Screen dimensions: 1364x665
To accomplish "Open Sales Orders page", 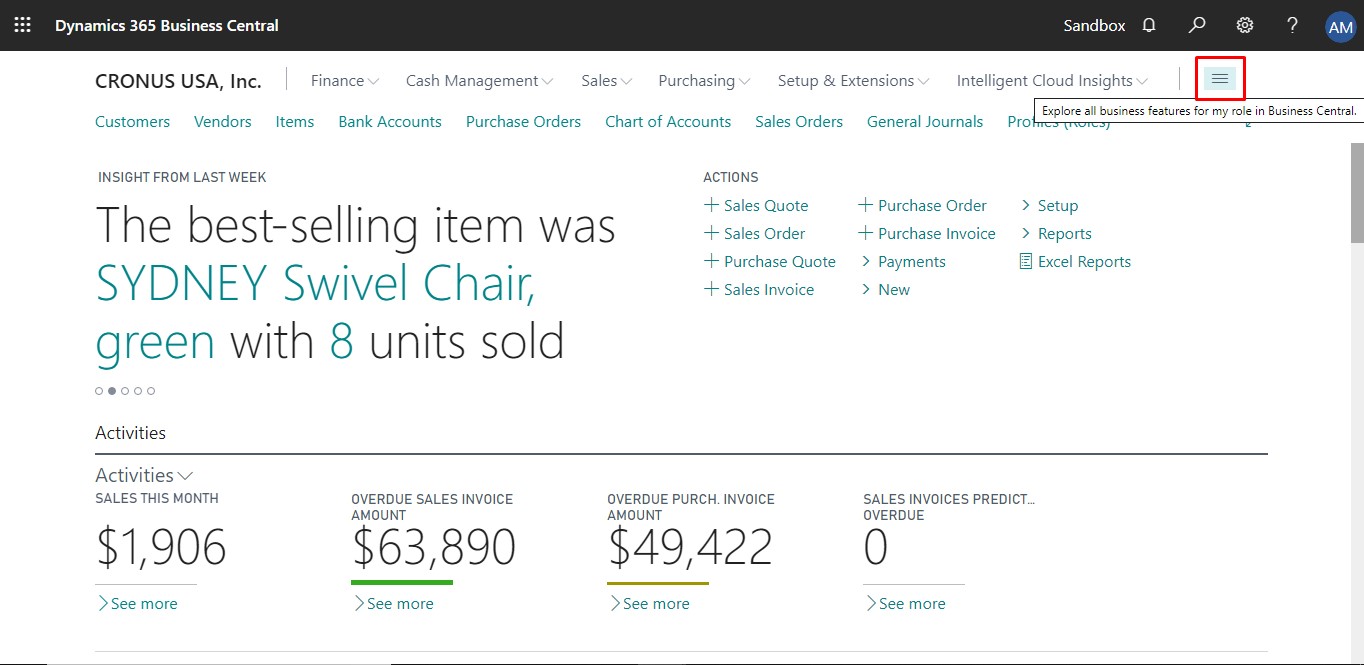I will [799, 121].
